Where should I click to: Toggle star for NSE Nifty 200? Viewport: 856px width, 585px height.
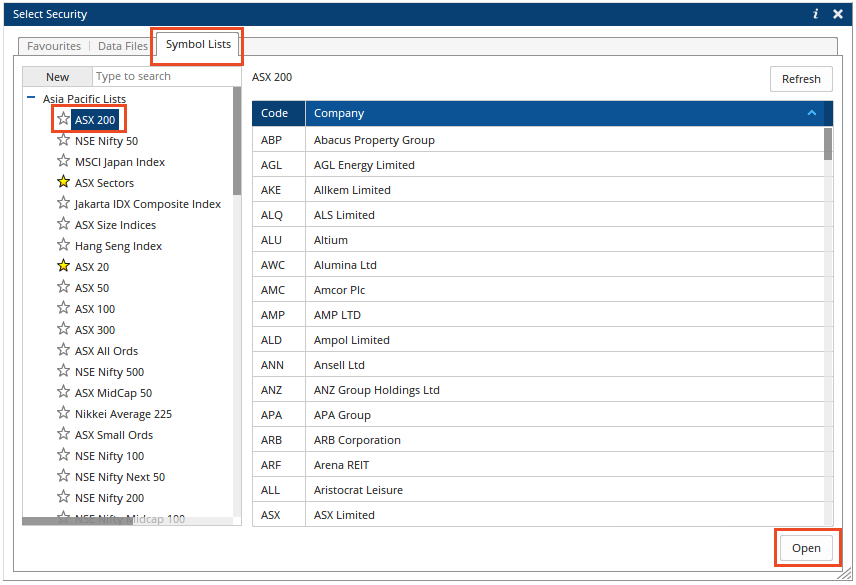click(63, 497)
